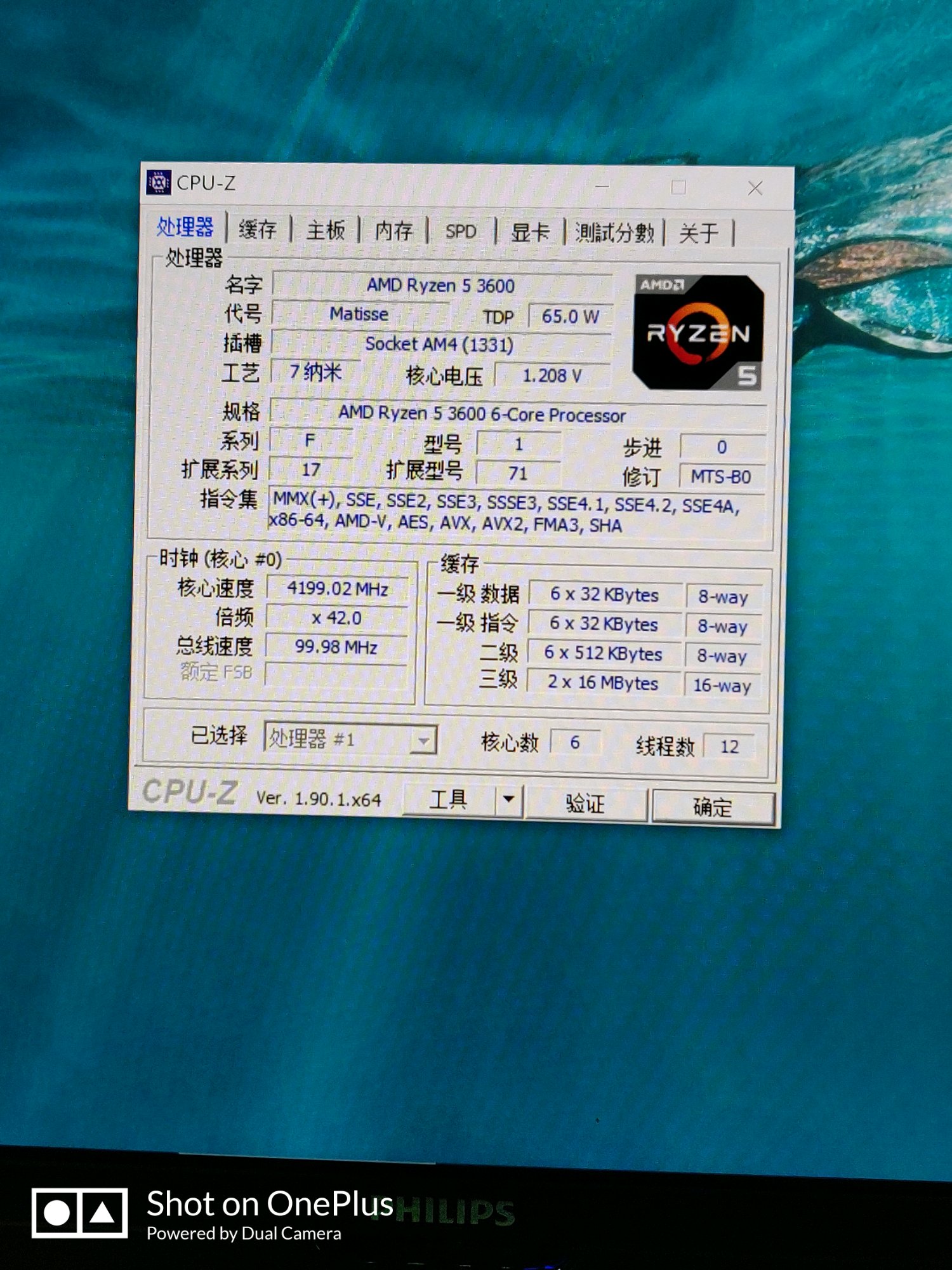952x1270 pixels.
Task: Click the 16-way associativity value
Action: pyautogui.click(x=722, y=685)
